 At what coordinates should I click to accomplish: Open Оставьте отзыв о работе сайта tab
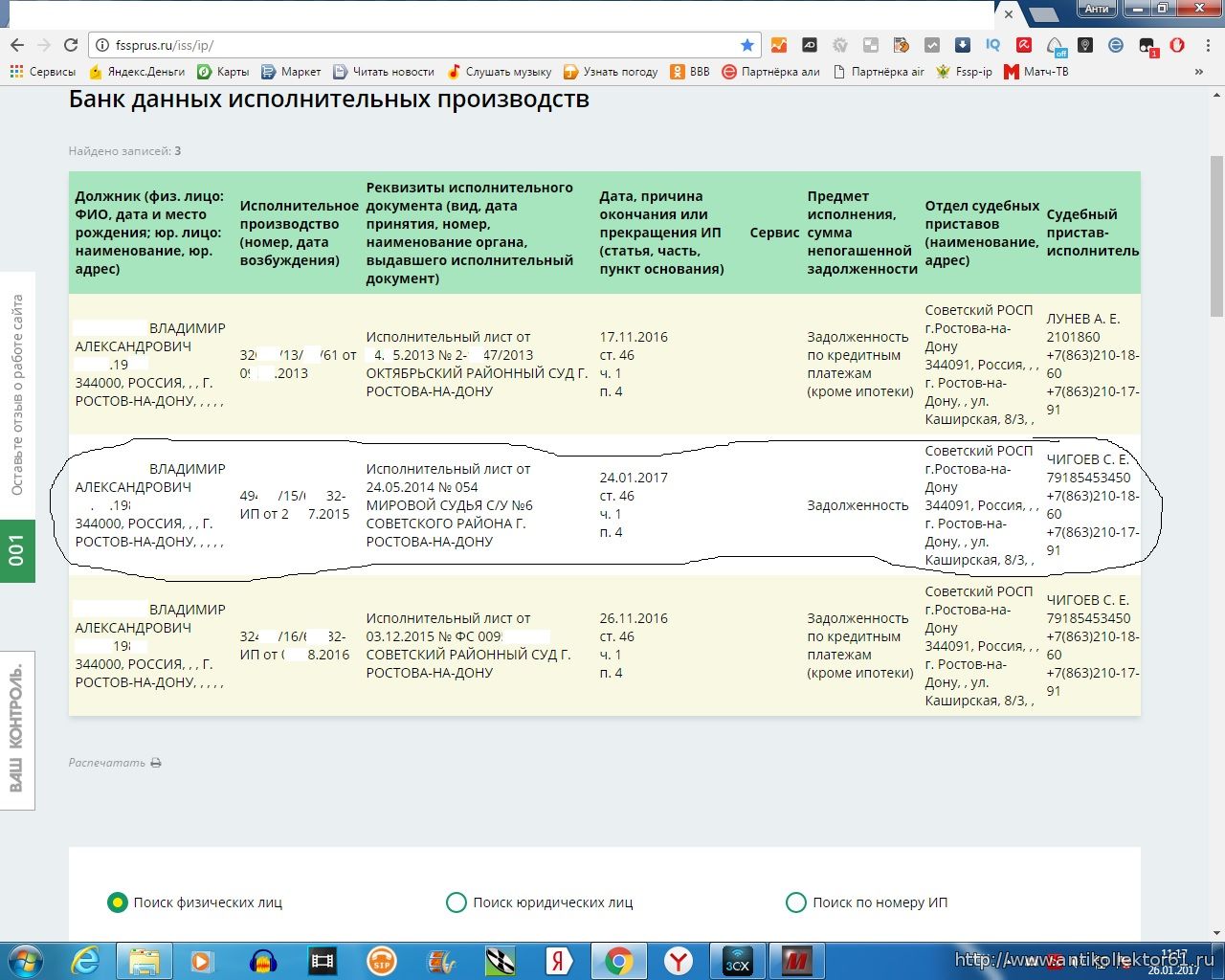coord(17,395)
